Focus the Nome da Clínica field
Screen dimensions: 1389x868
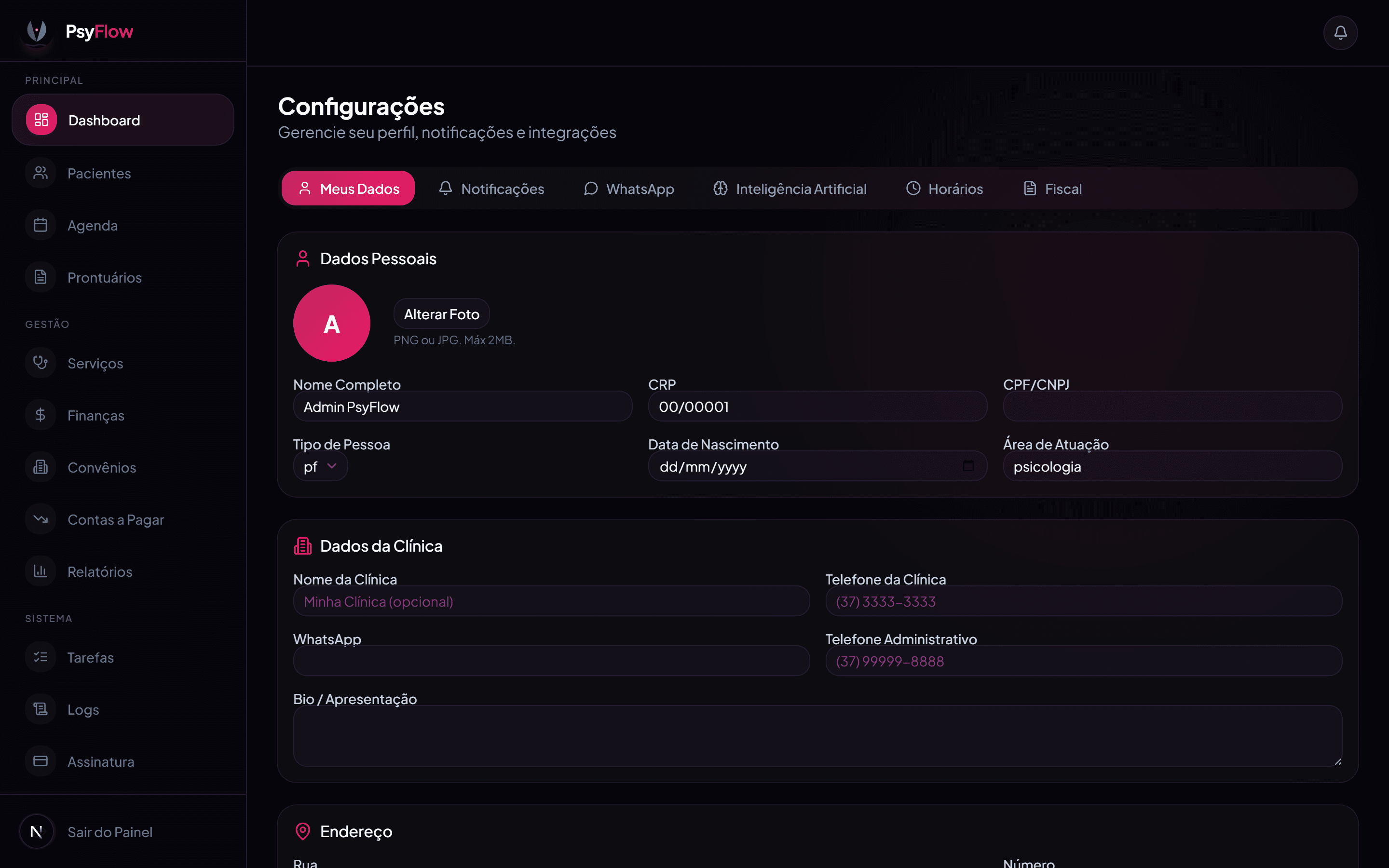point(551,601)
